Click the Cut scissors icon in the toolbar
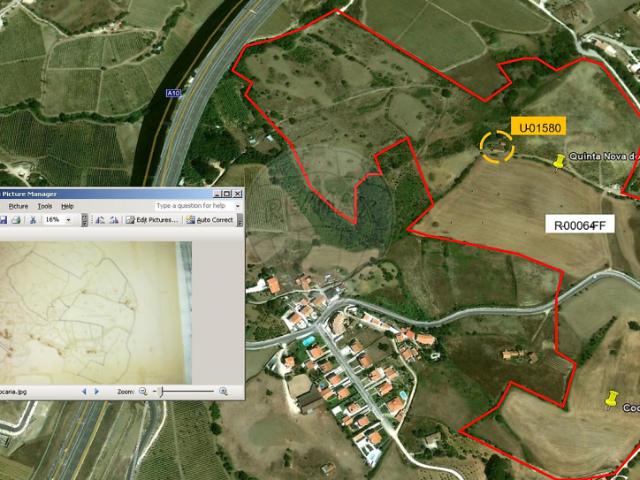 pos(33,220)
